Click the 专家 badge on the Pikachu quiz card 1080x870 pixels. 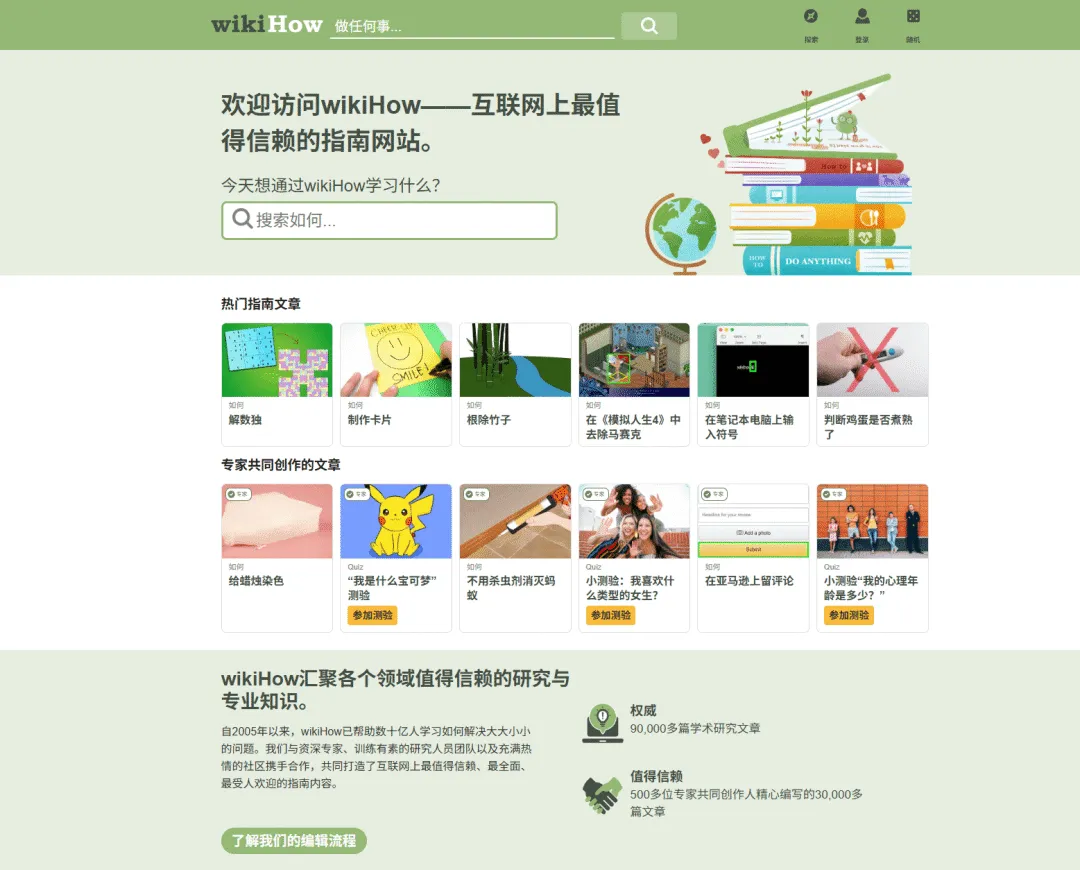(x=357, y=494)
